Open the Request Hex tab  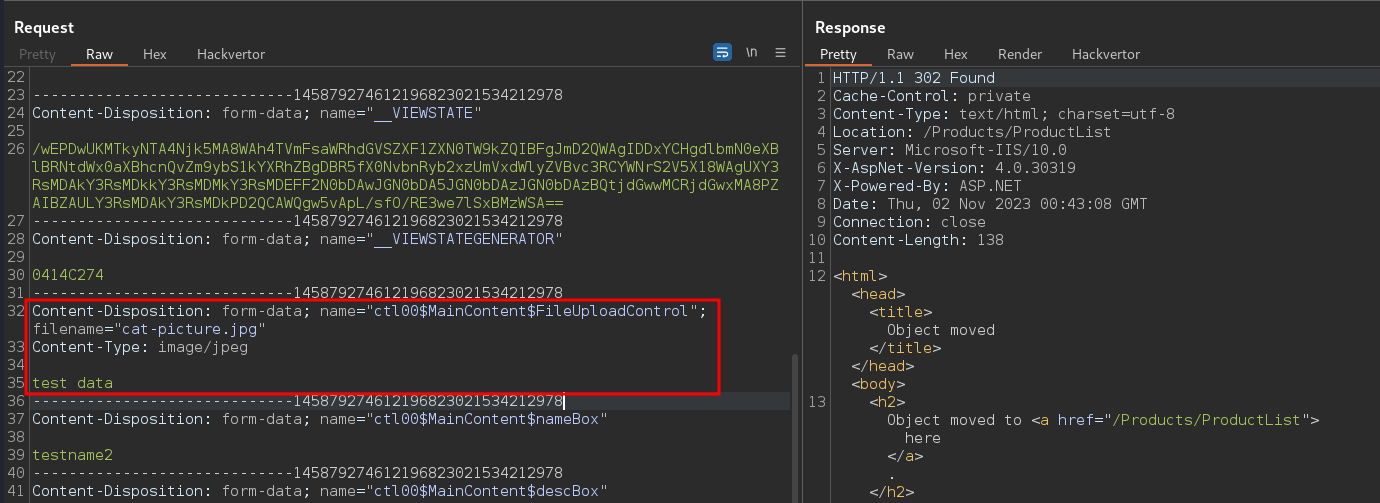coord(155,54)
